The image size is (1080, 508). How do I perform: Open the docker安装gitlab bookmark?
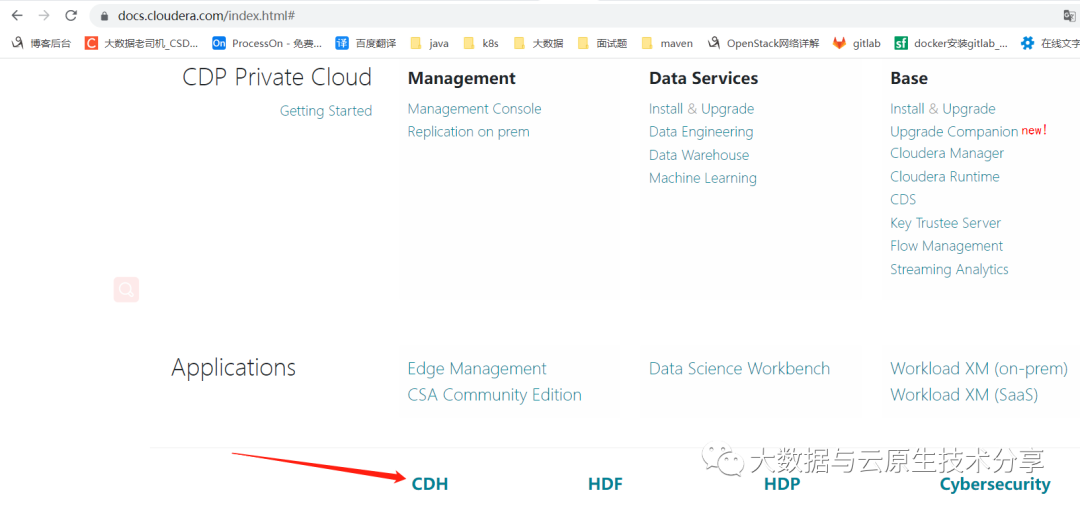click(950, 44)
